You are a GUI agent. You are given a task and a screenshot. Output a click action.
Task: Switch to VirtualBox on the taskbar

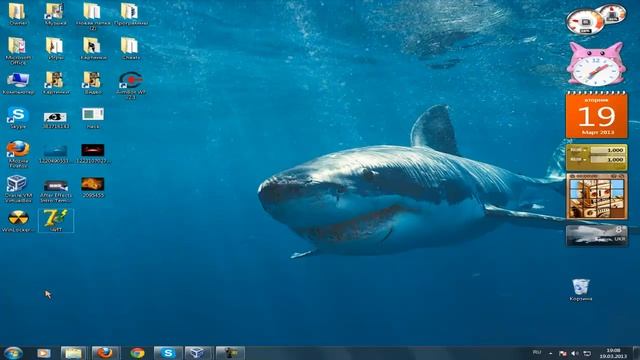[x=198, y=353]
